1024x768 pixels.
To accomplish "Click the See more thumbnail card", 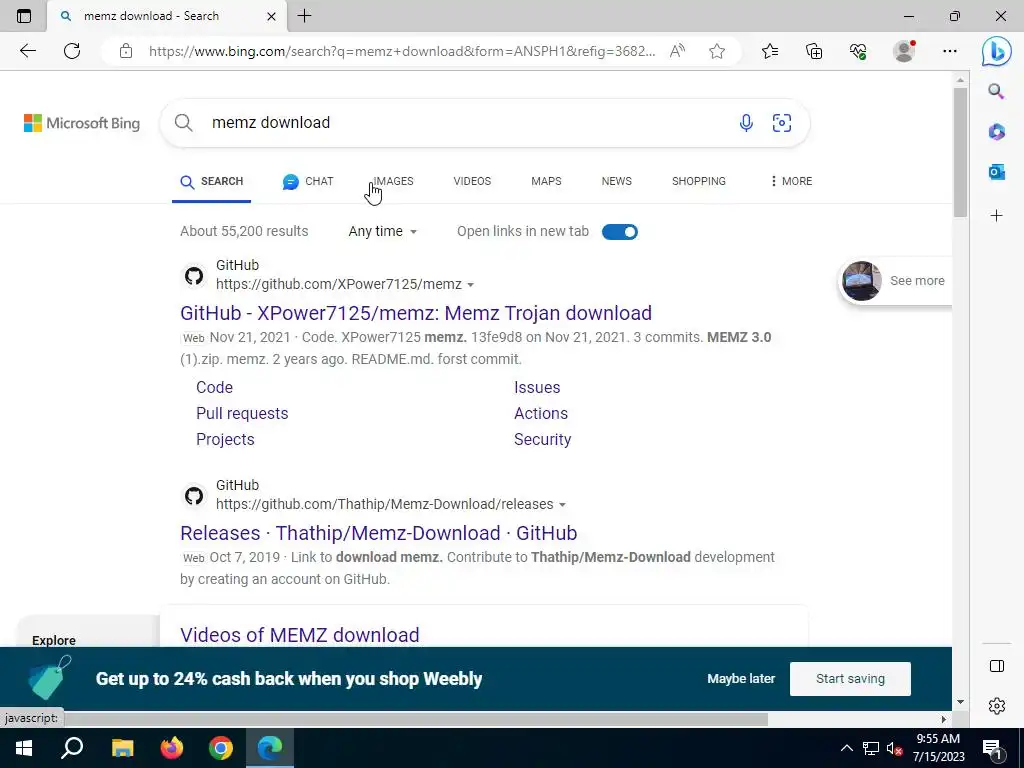I will (895, 281).
